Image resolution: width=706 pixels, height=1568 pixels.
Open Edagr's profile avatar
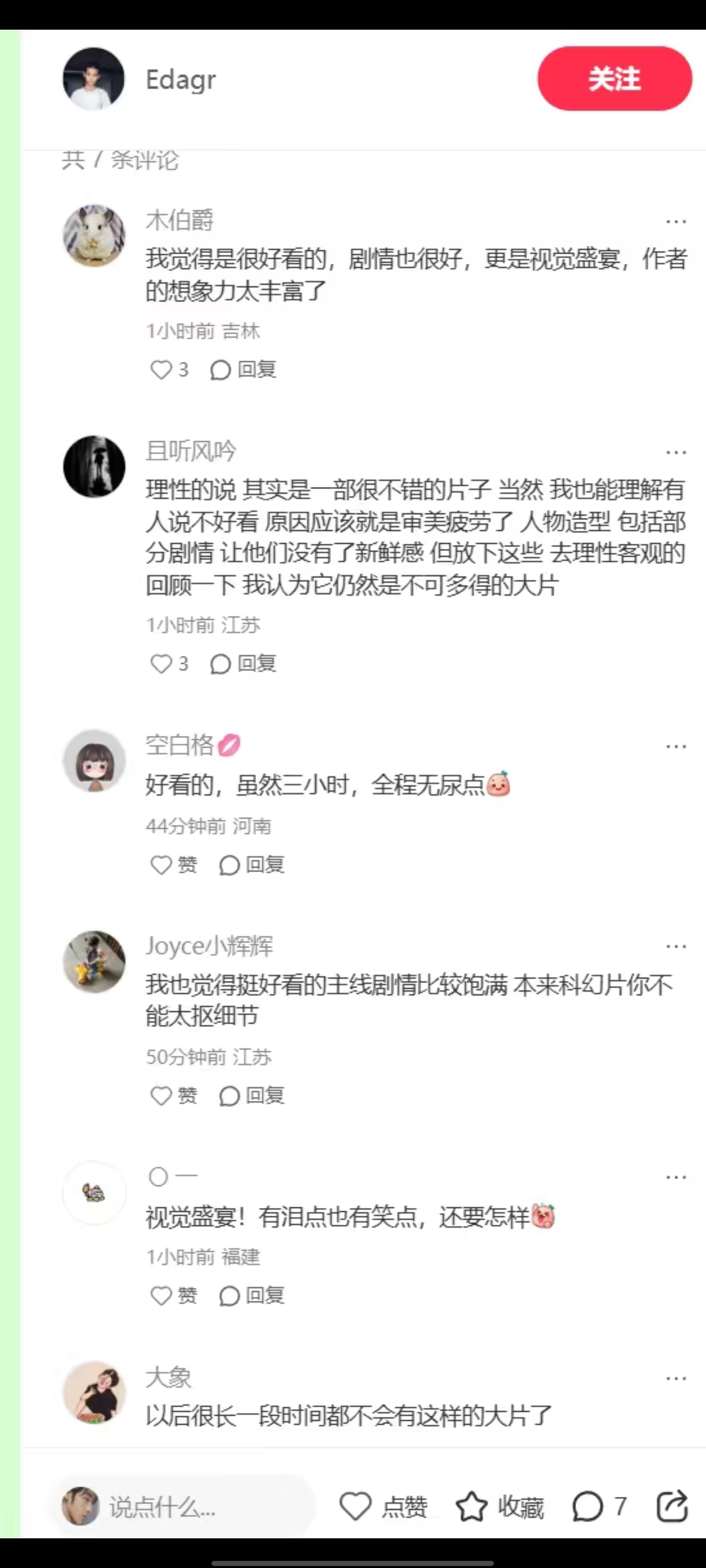pyautogui.click(x=94, y=78)
